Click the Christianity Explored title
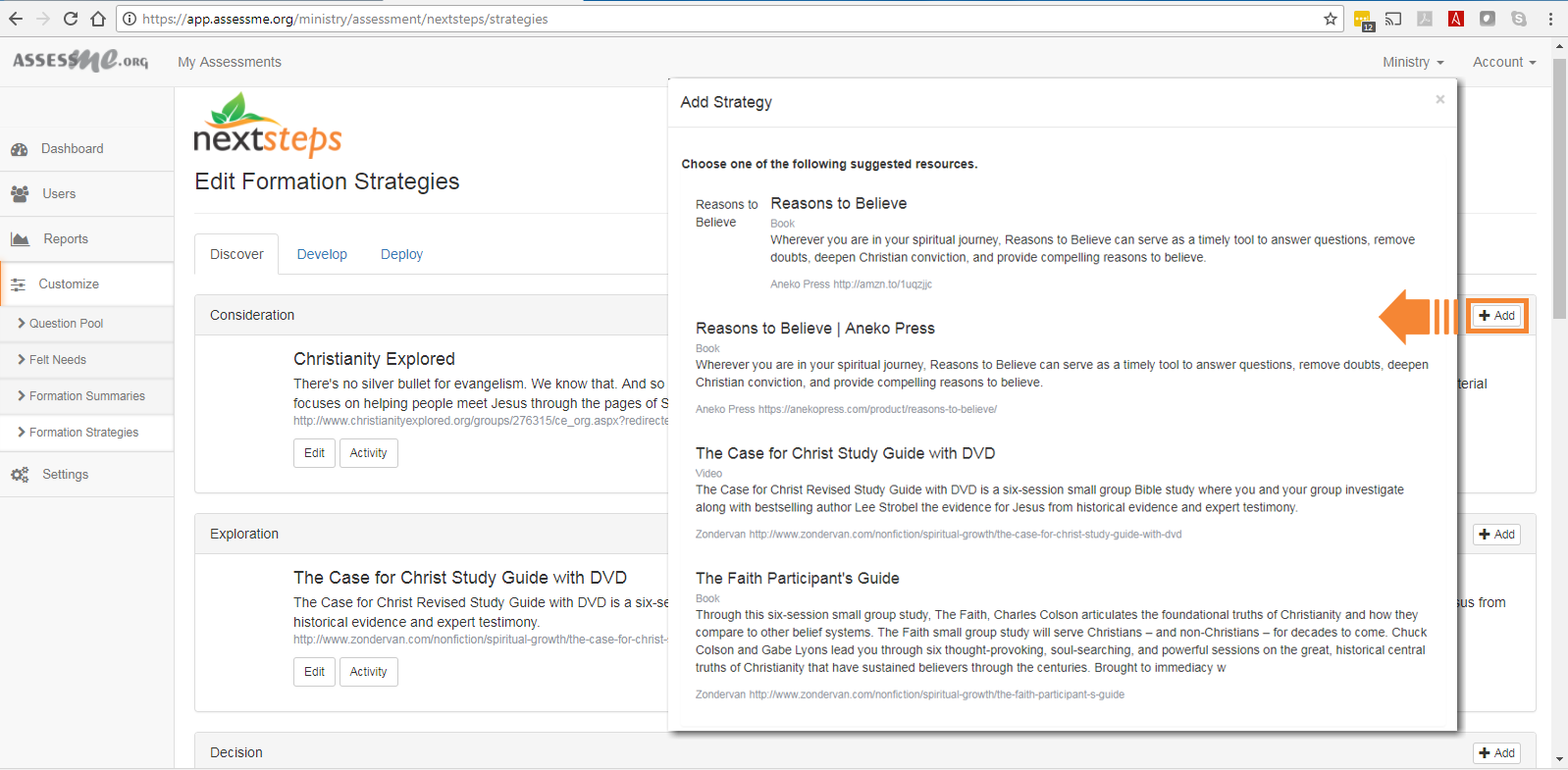Screen dimensions: 1568x770 coord(374,359)
